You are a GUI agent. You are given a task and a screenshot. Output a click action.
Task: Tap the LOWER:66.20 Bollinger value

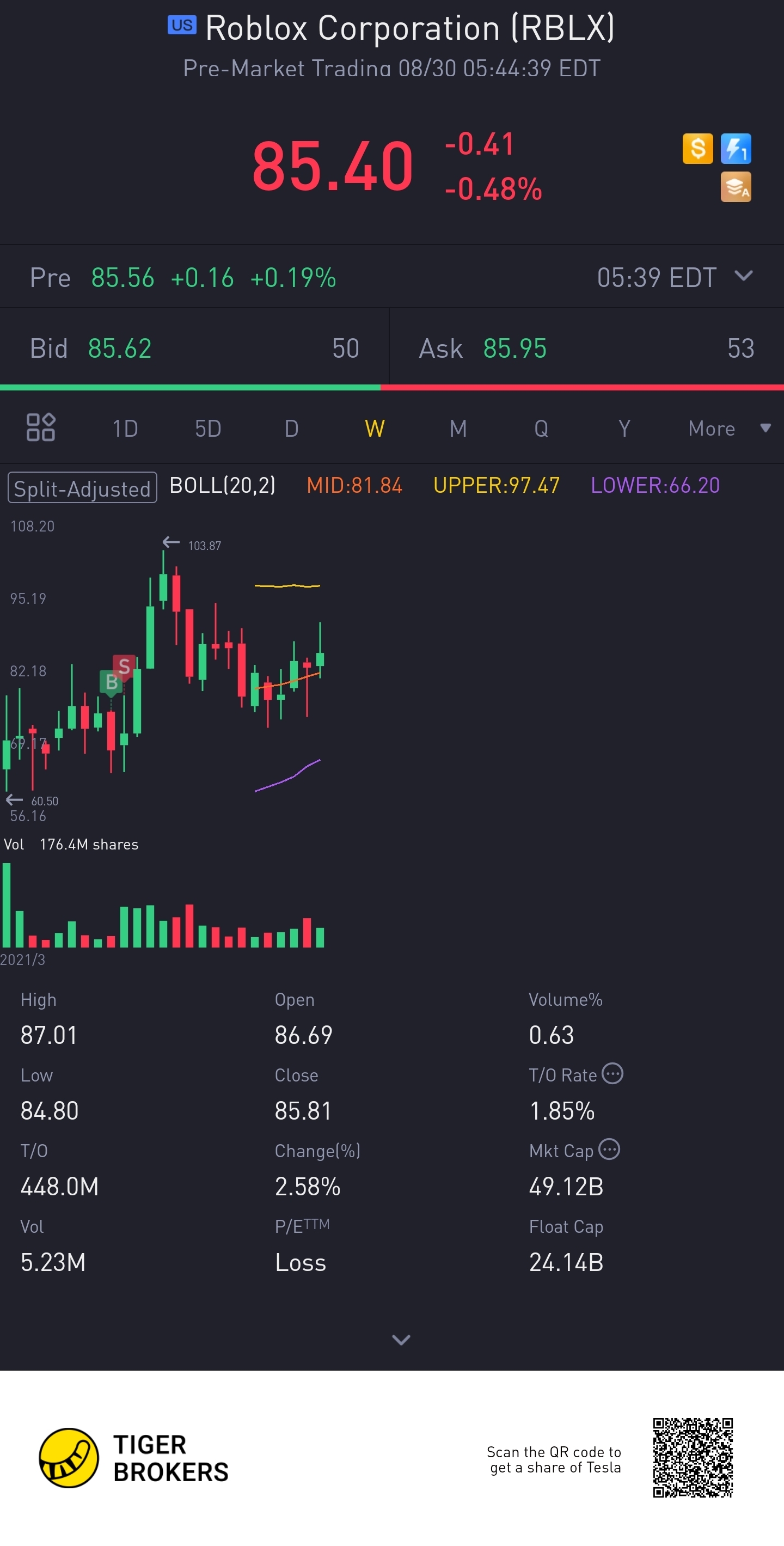pos(655,485)
